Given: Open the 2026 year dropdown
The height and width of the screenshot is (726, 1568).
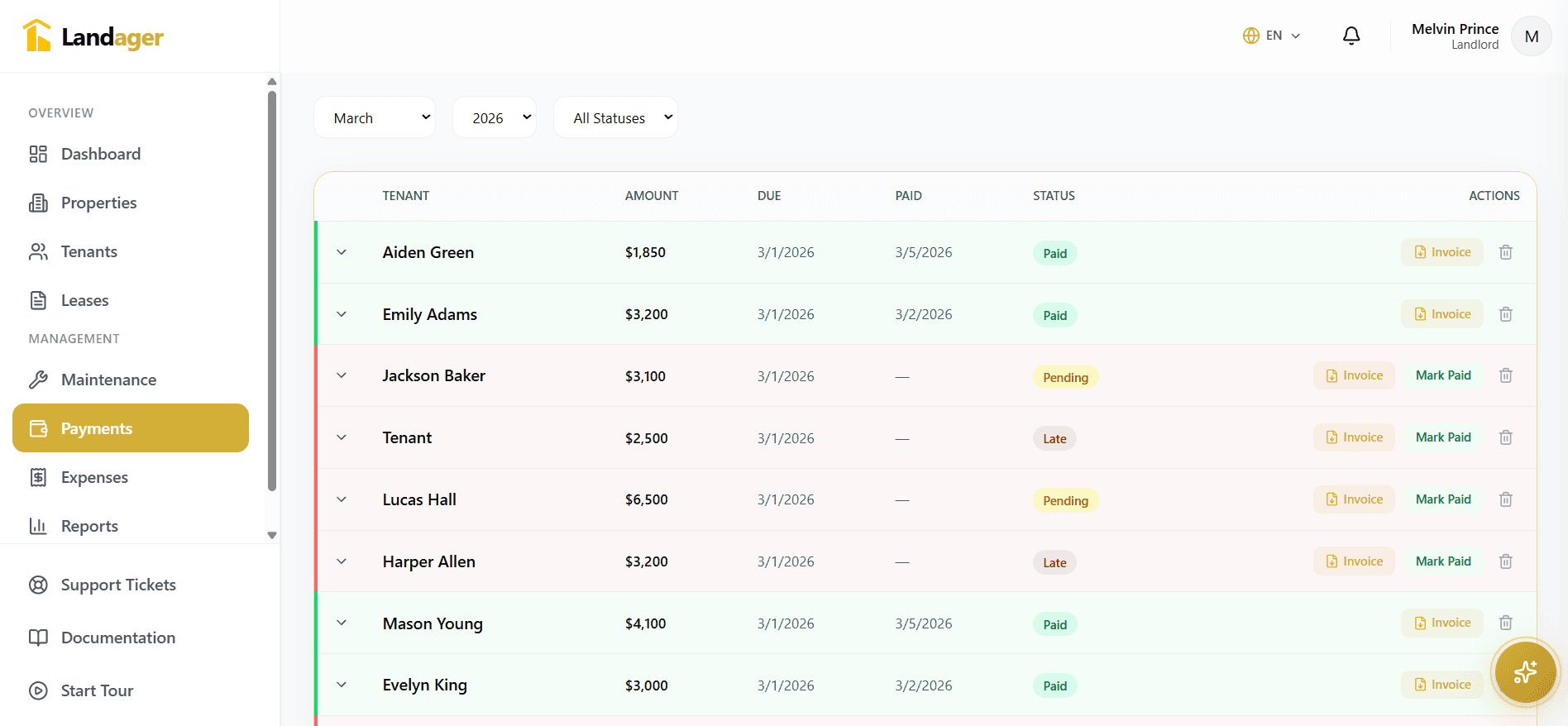Looking at the screenshot, I should (495, 117).
